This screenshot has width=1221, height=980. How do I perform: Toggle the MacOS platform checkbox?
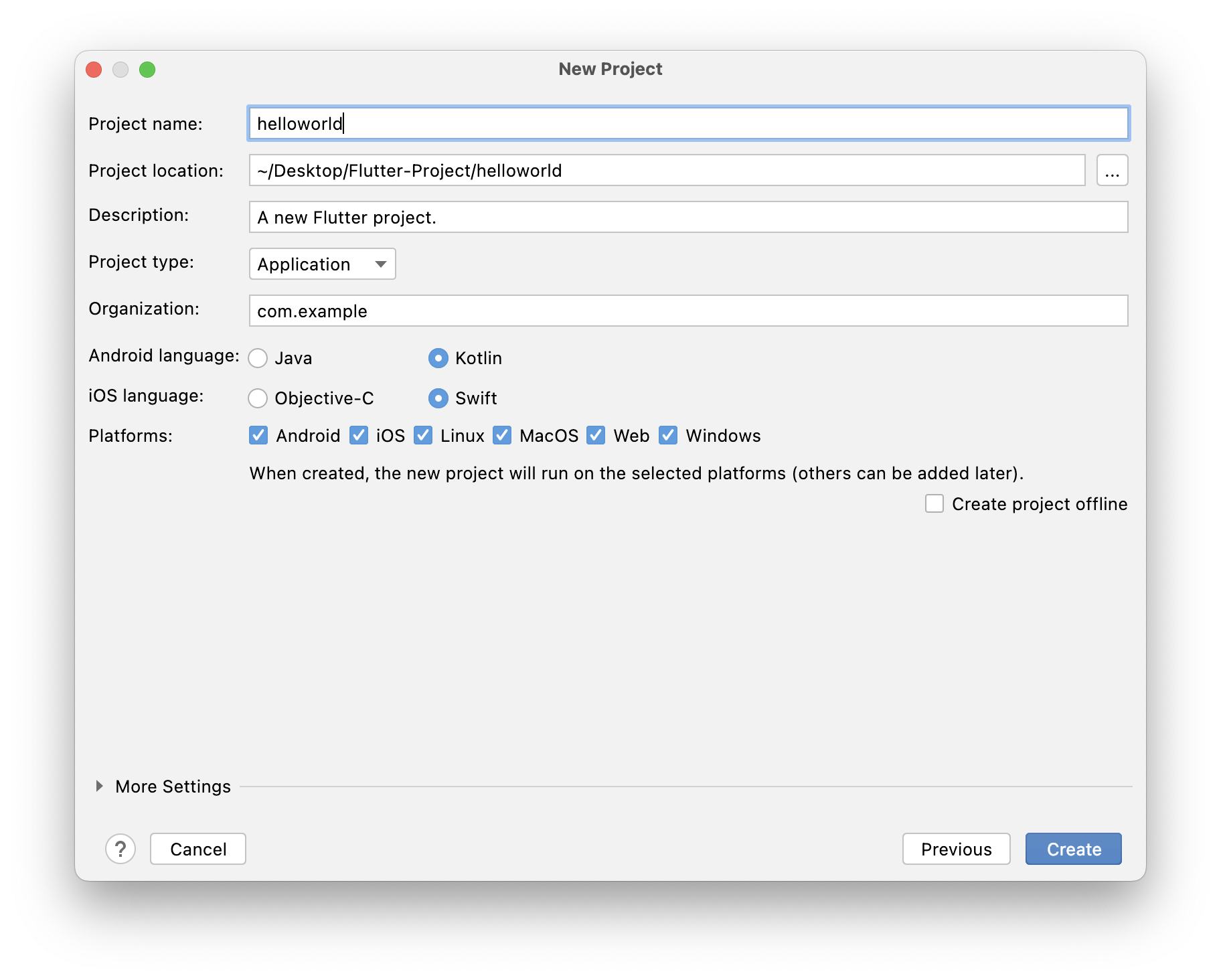[502, 435]
